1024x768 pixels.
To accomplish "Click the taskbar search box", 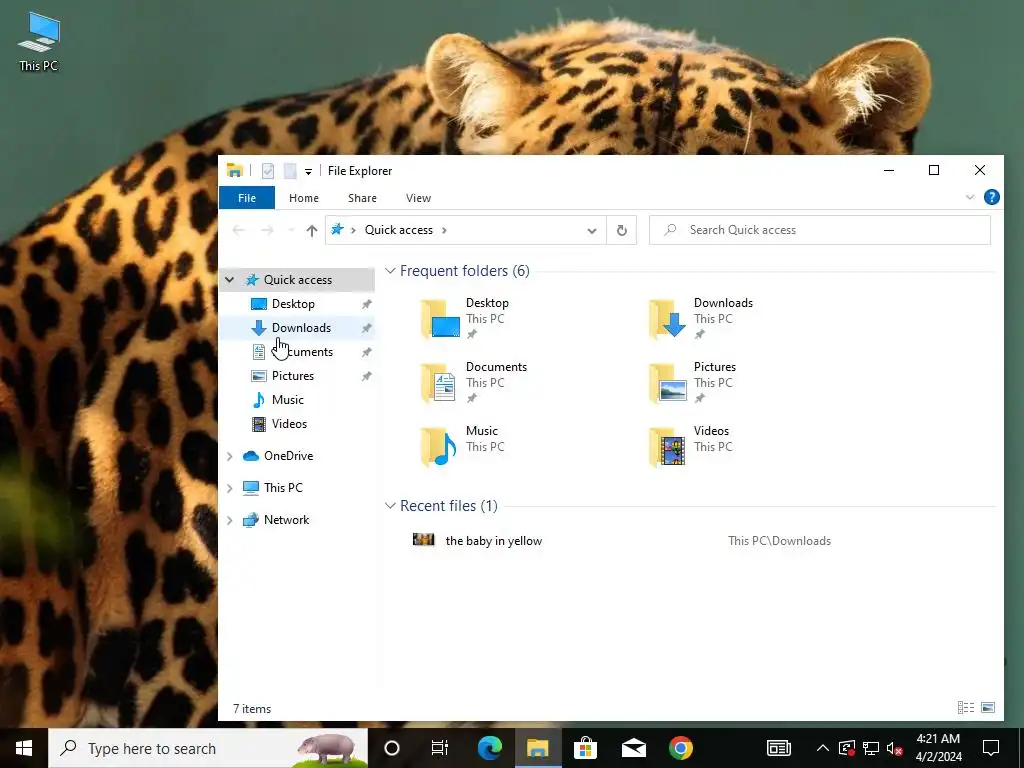I will click(208, 748).
